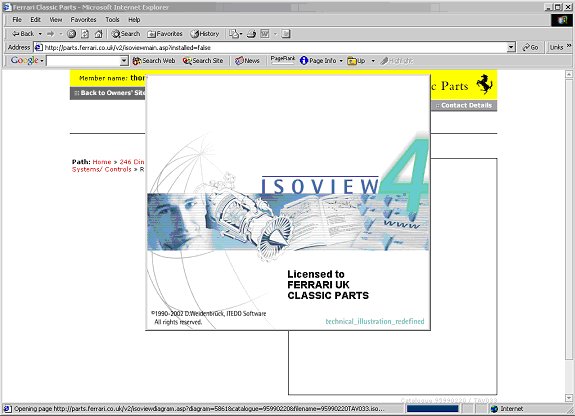Open the Edit menu

(x=36, y=20)
